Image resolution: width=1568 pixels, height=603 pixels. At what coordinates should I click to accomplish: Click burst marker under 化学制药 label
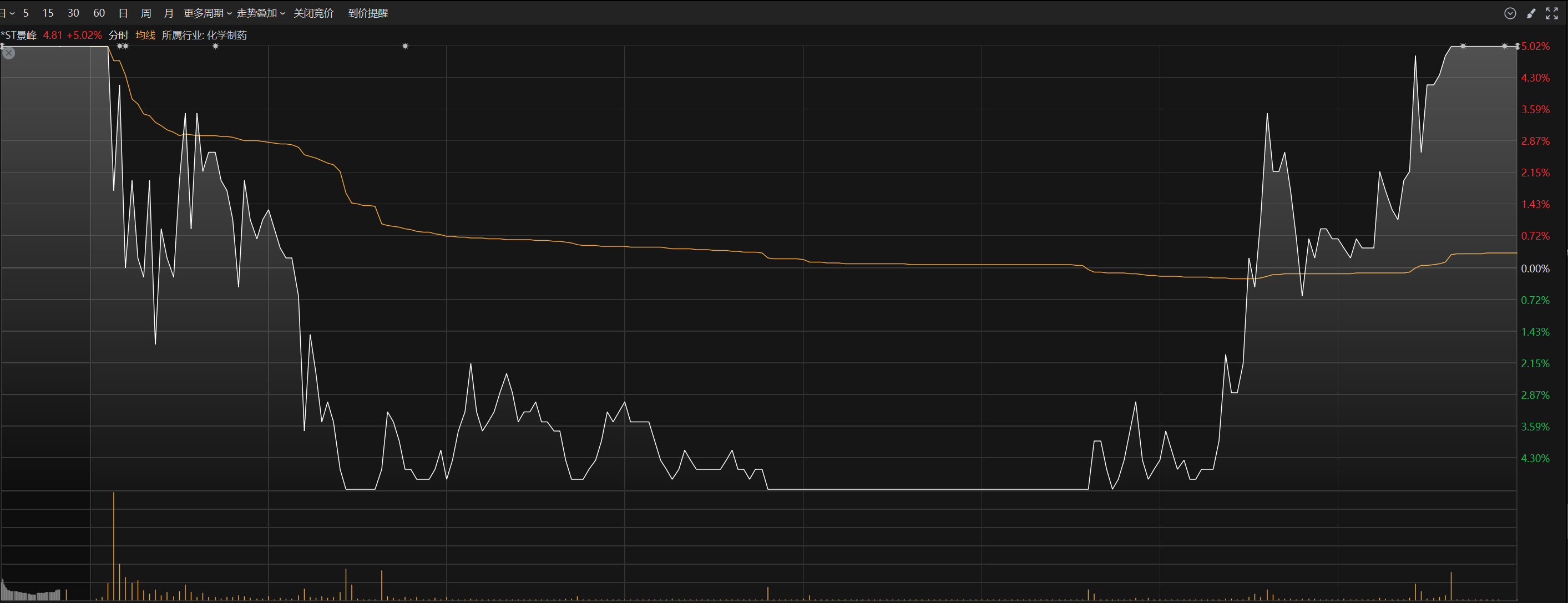[x=215, y=46]
